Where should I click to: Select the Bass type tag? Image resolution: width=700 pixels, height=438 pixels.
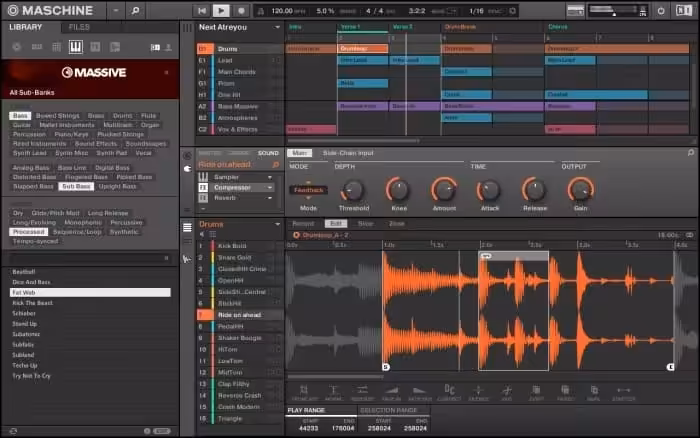pos(20,116)
